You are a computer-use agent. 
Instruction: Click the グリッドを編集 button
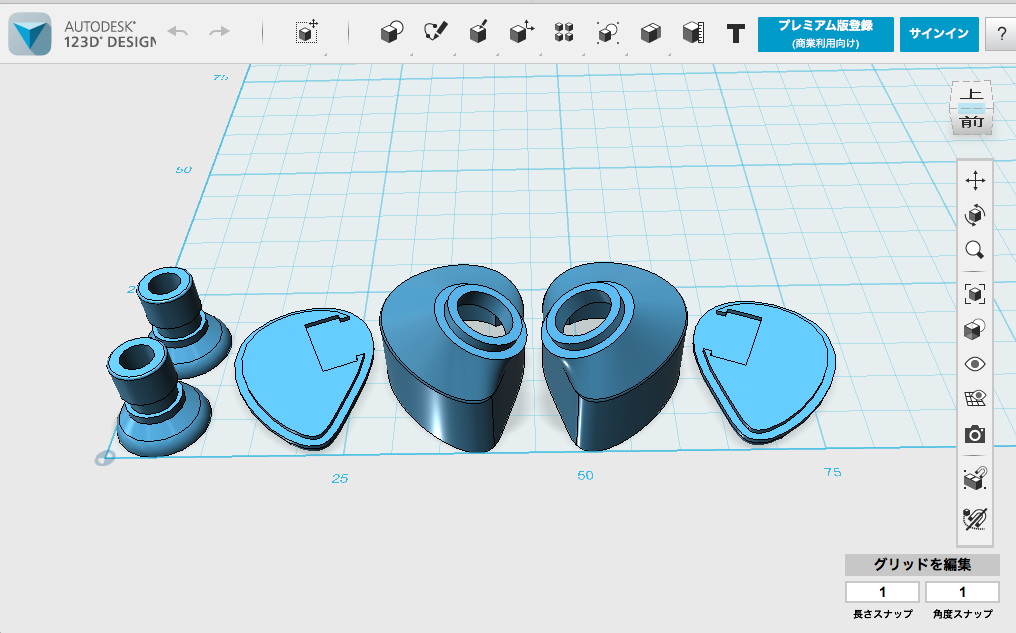922,564
